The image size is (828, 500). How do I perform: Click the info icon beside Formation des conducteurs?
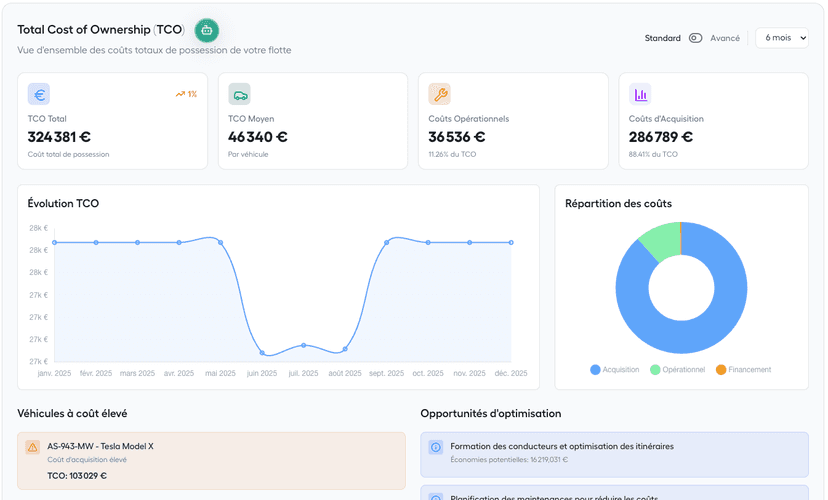pyautogui.click(x=436, y=447)
